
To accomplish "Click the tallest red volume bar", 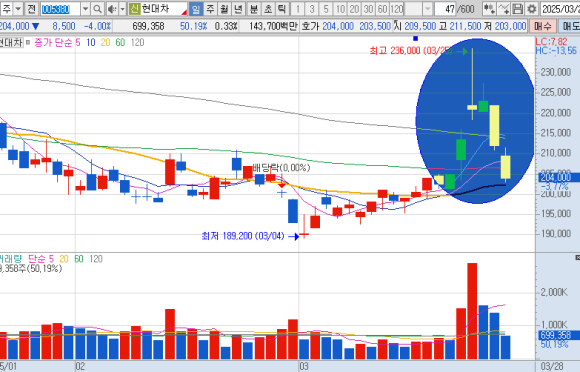I will tap(472, 311).
